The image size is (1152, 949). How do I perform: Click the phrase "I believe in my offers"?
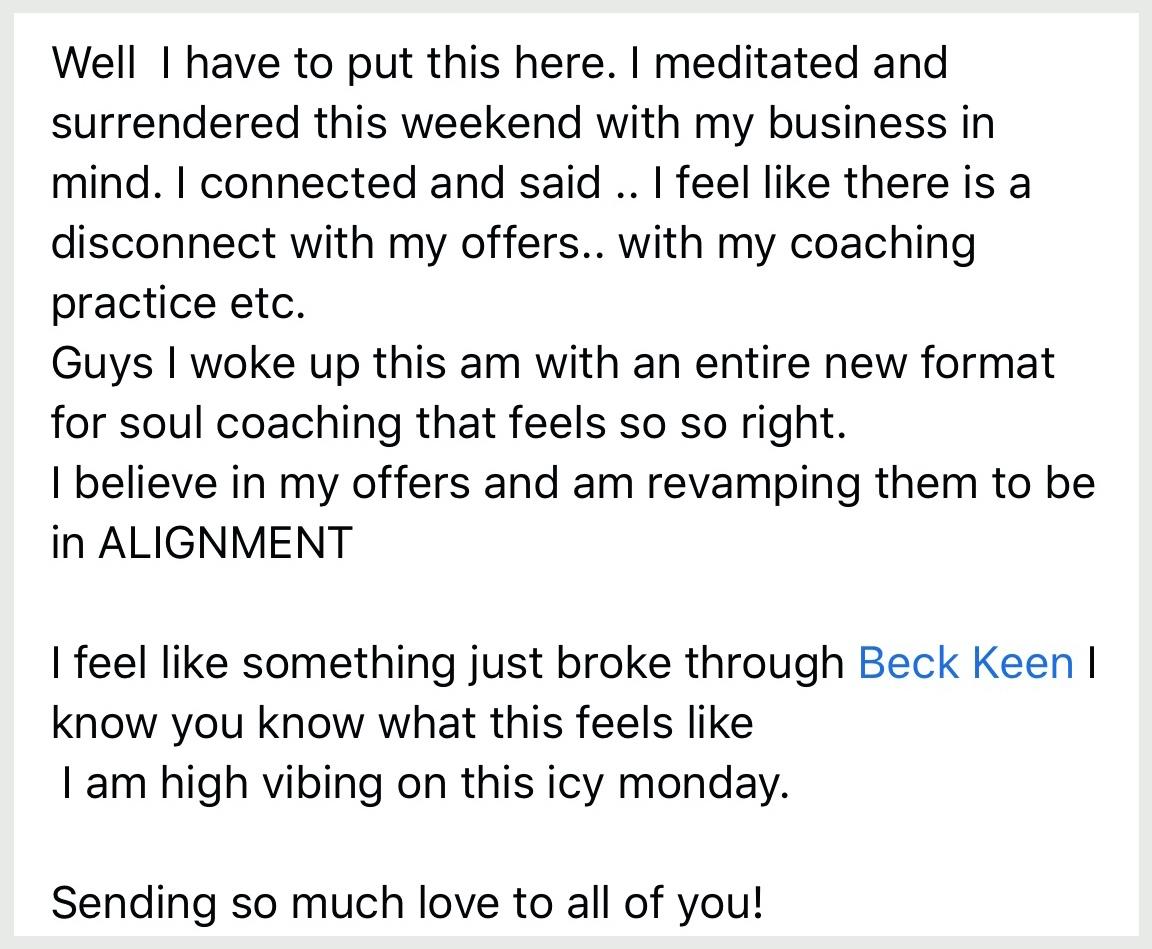261,485
